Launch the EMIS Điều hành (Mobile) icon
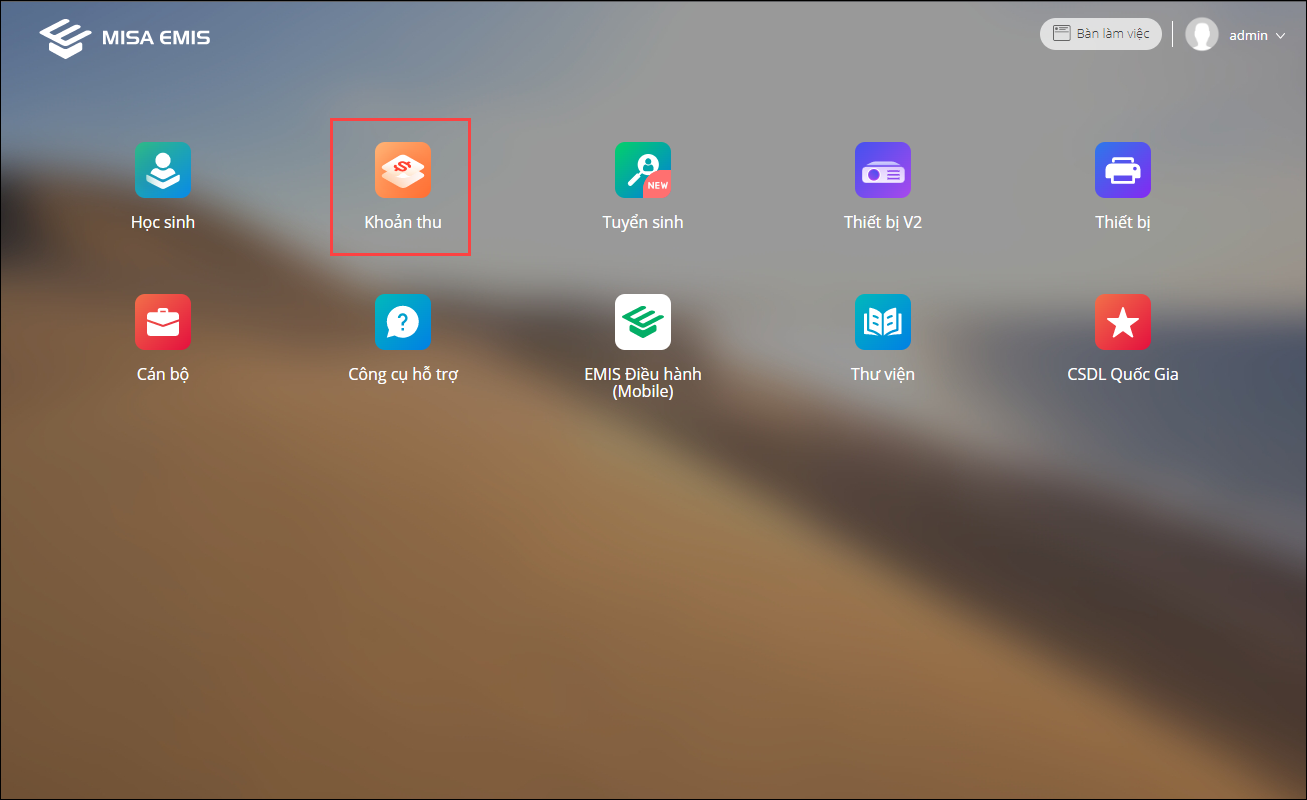The width and height of the screenshot is (1307, 800). (x=643, y=322)
